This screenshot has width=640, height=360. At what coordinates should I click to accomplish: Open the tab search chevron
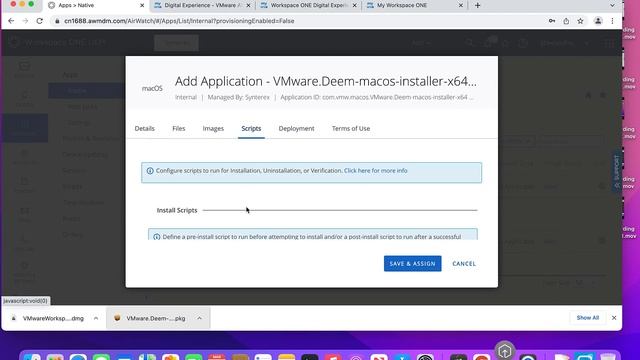[612, 5]
